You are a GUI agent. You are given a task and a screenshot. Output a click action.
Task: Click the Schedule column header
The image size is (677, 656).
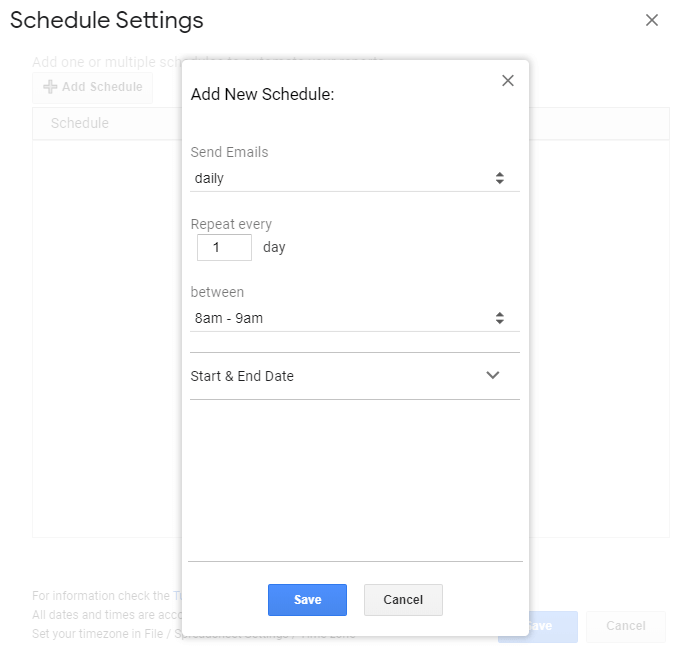coord(80,123)
